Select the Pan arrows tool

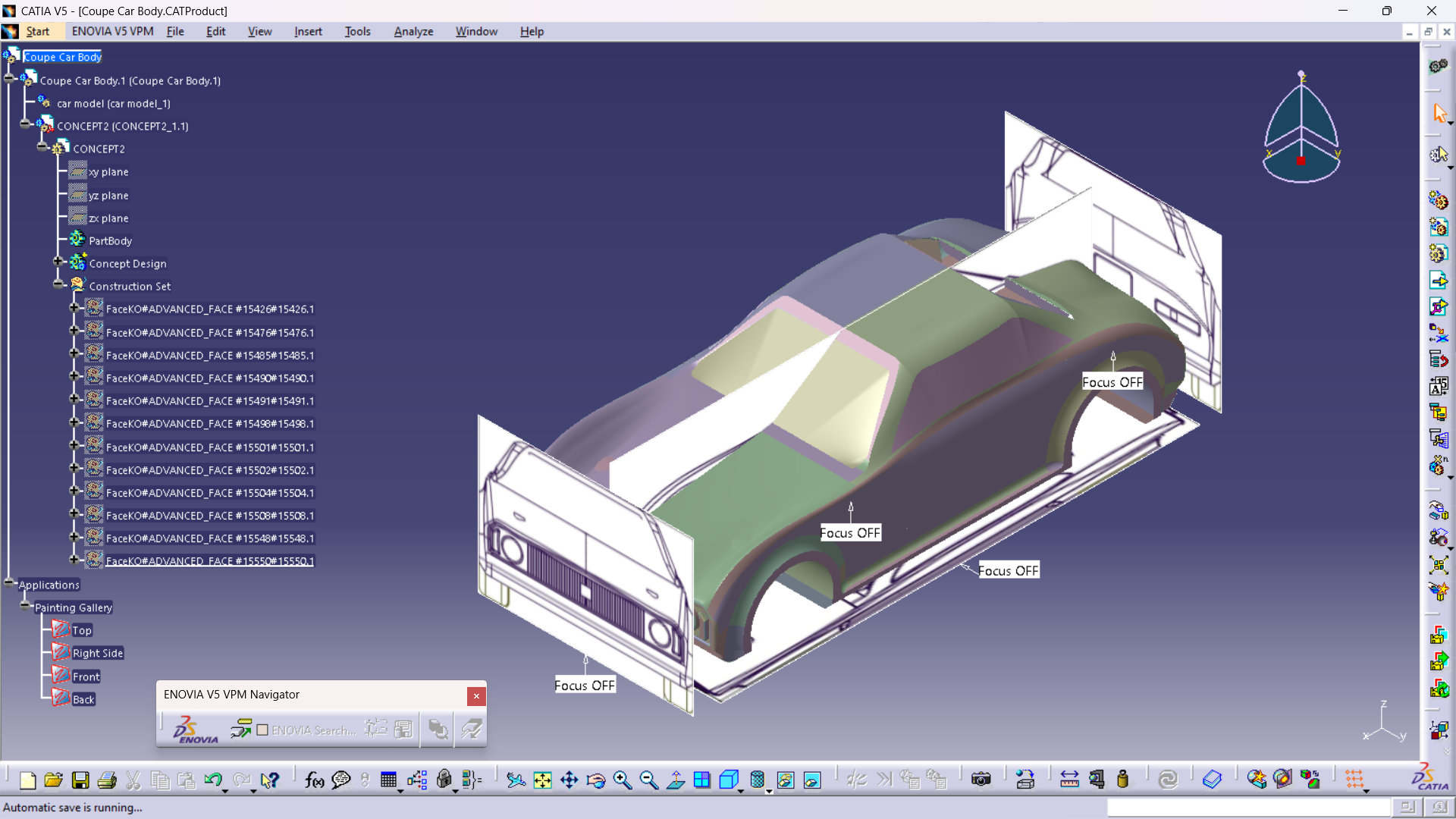pyautogui.click(x=569, y=780)
